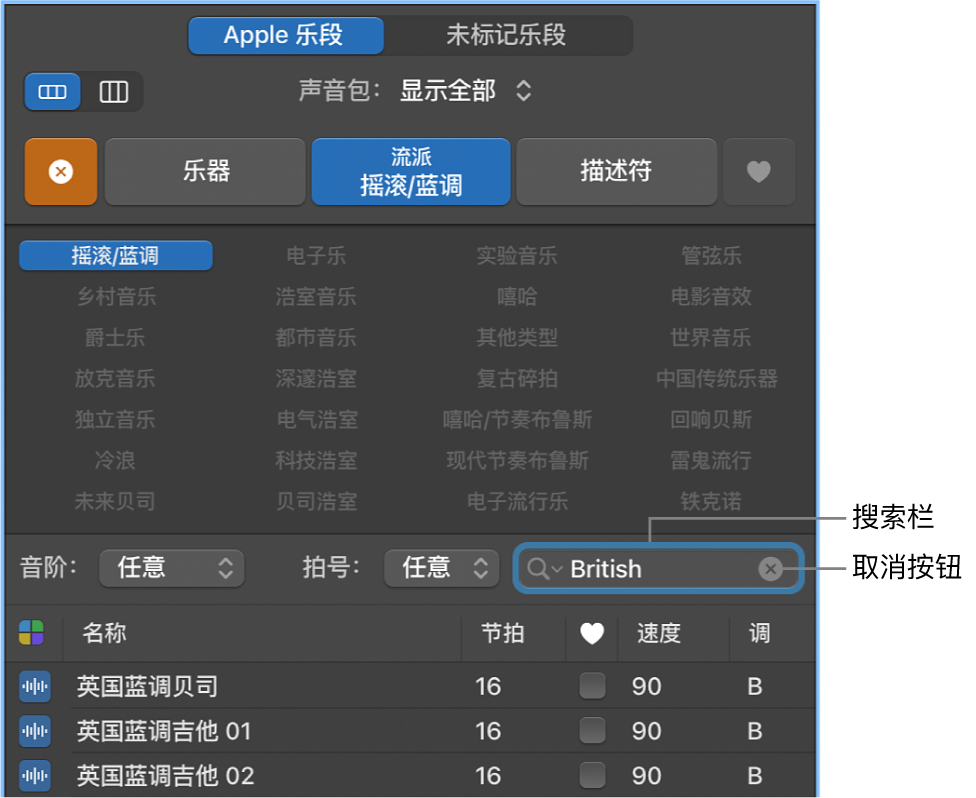Image resolution: width=976 pixels, height=798 pixels.
Task: Select the 电子流行乐 genre
Action: point(517,502)
